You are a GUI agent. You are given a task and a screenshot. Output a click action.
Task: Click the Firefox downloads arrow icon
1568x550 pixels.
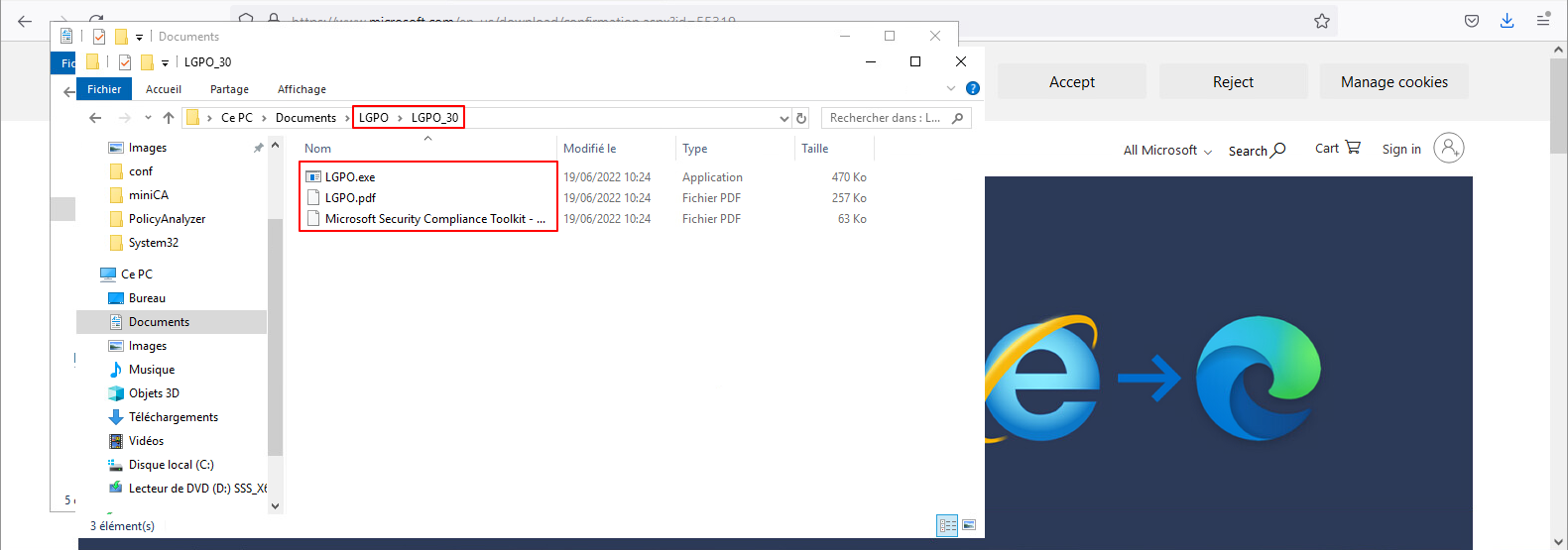click(x=1507, y=21)
